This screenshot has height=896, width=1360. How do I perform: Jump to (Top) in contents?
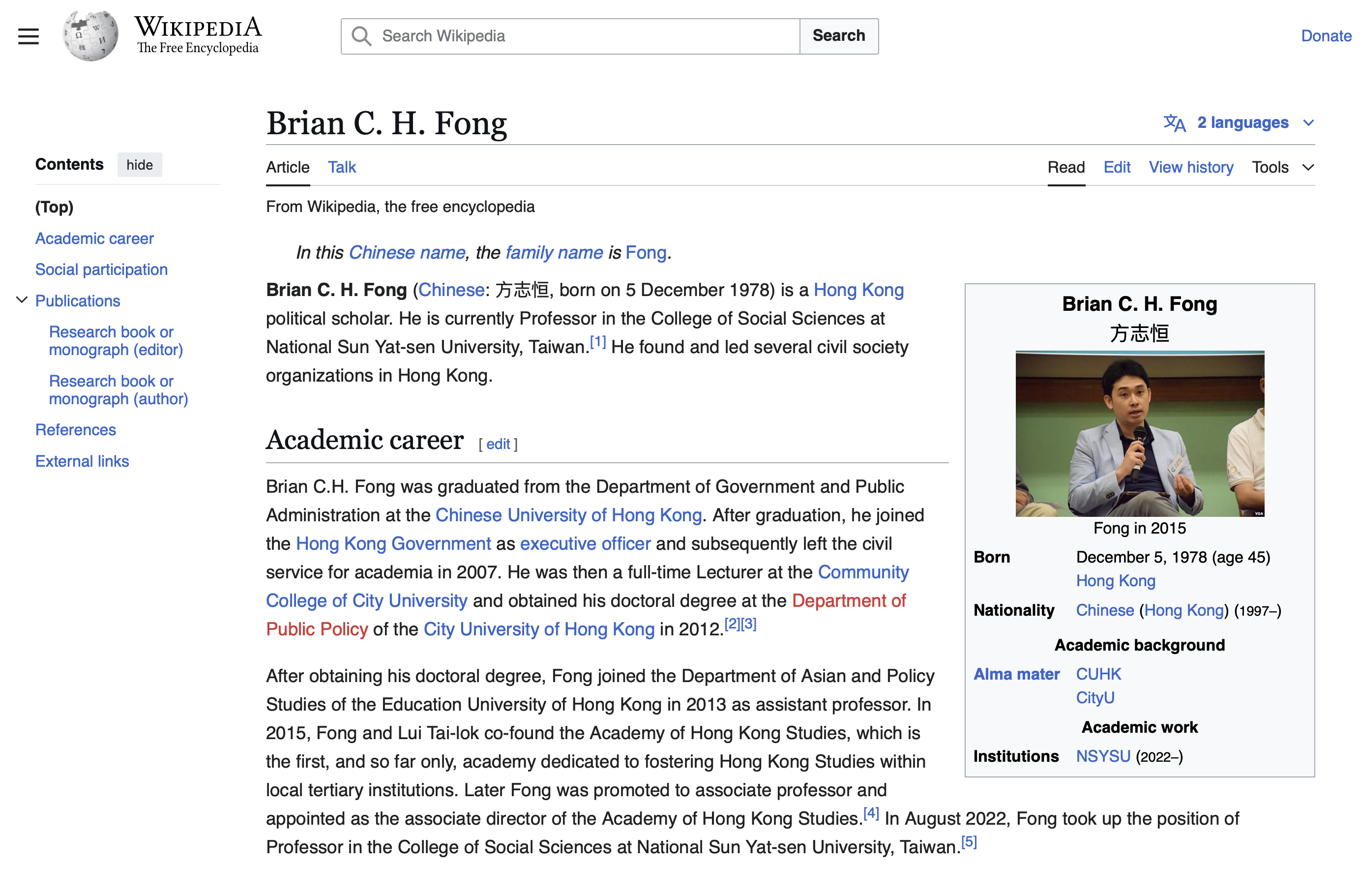tap(54, 207)
